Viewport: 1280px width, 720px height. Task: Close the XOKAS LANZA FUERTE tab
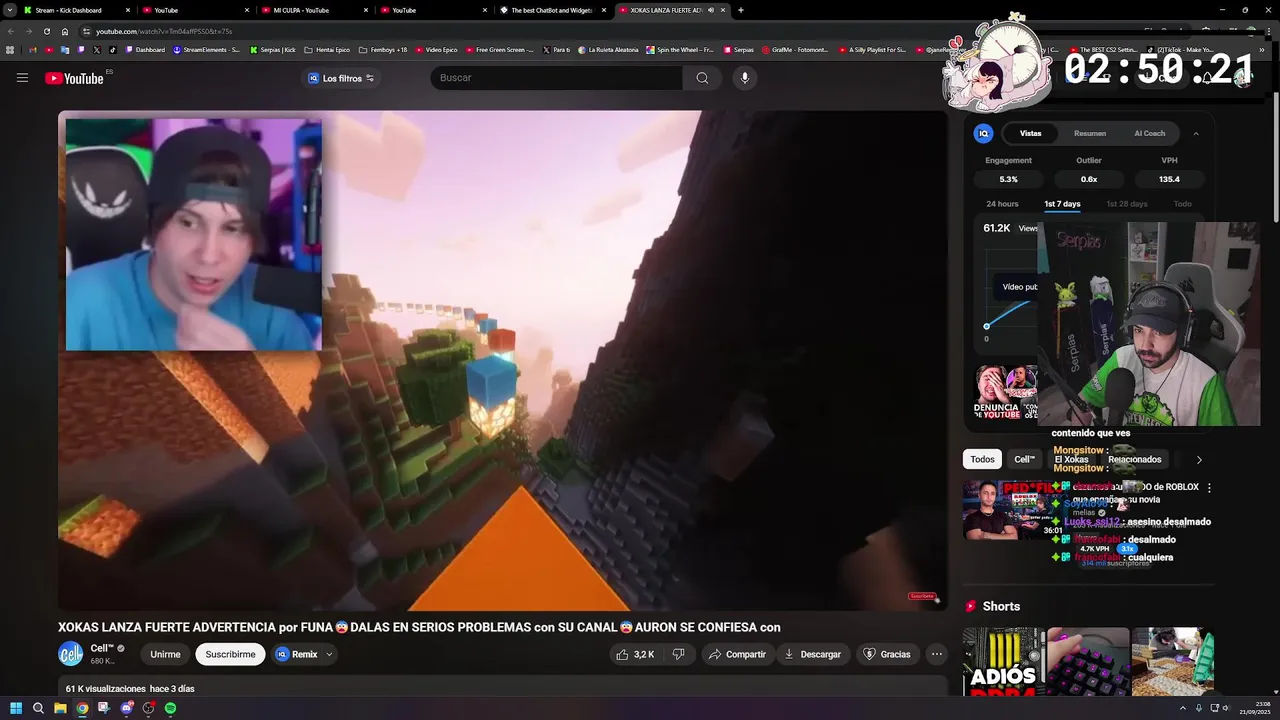point(723,10)
